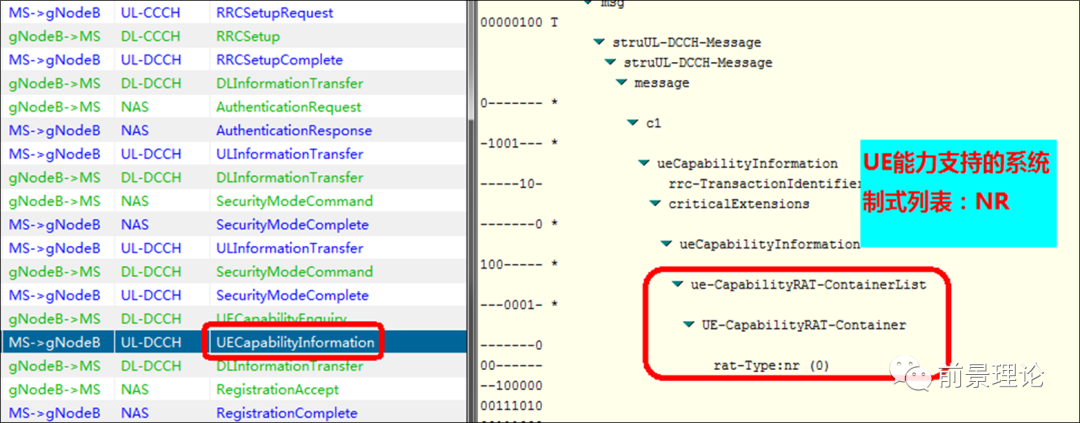This screenshot has height=423, width=1080.
Task: Click the ueCapabilityInformation tree node label
Action: 746,163
